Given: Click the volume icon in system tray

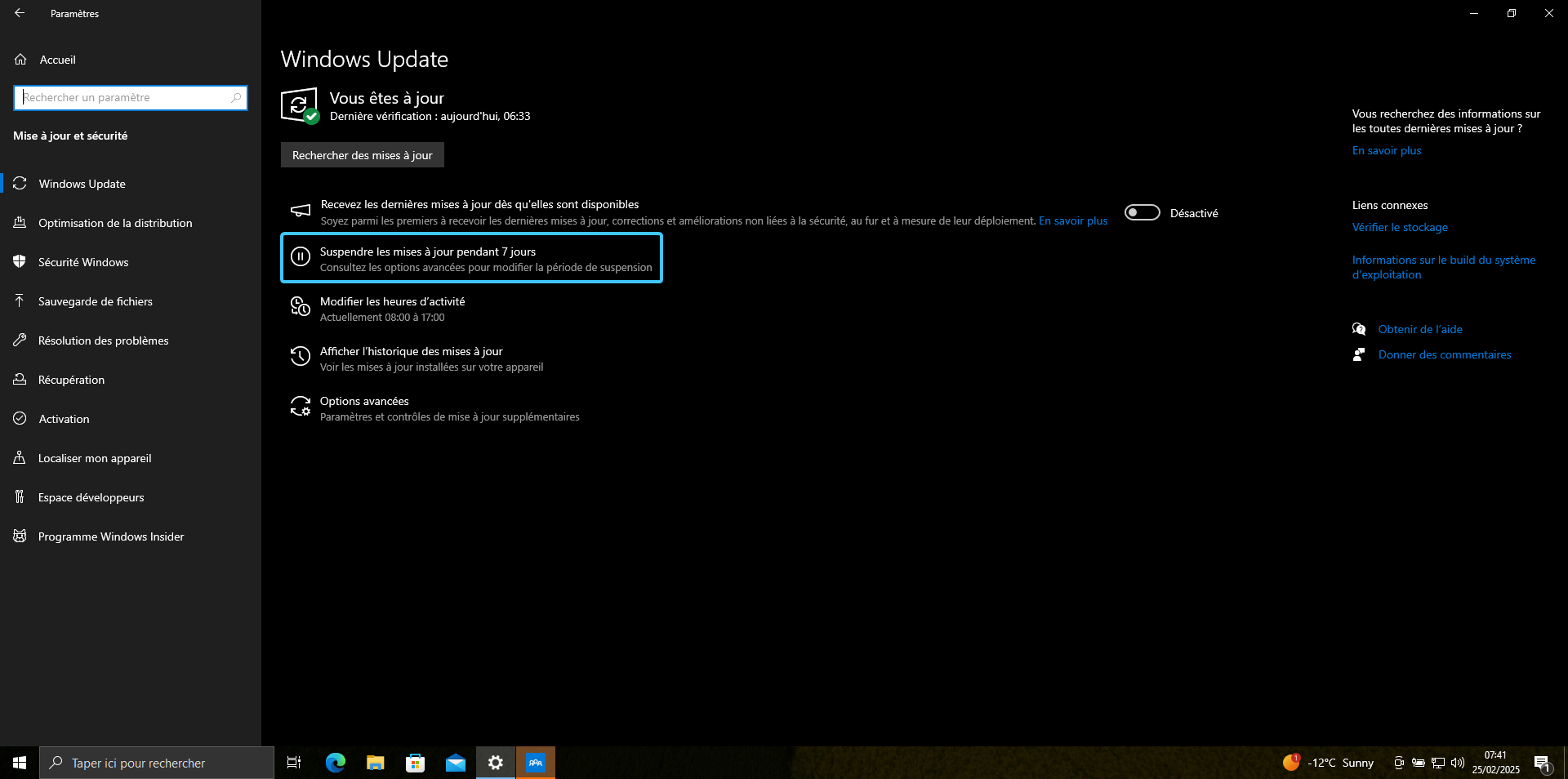Looking at the screenshot, I should pos(1458,763).
